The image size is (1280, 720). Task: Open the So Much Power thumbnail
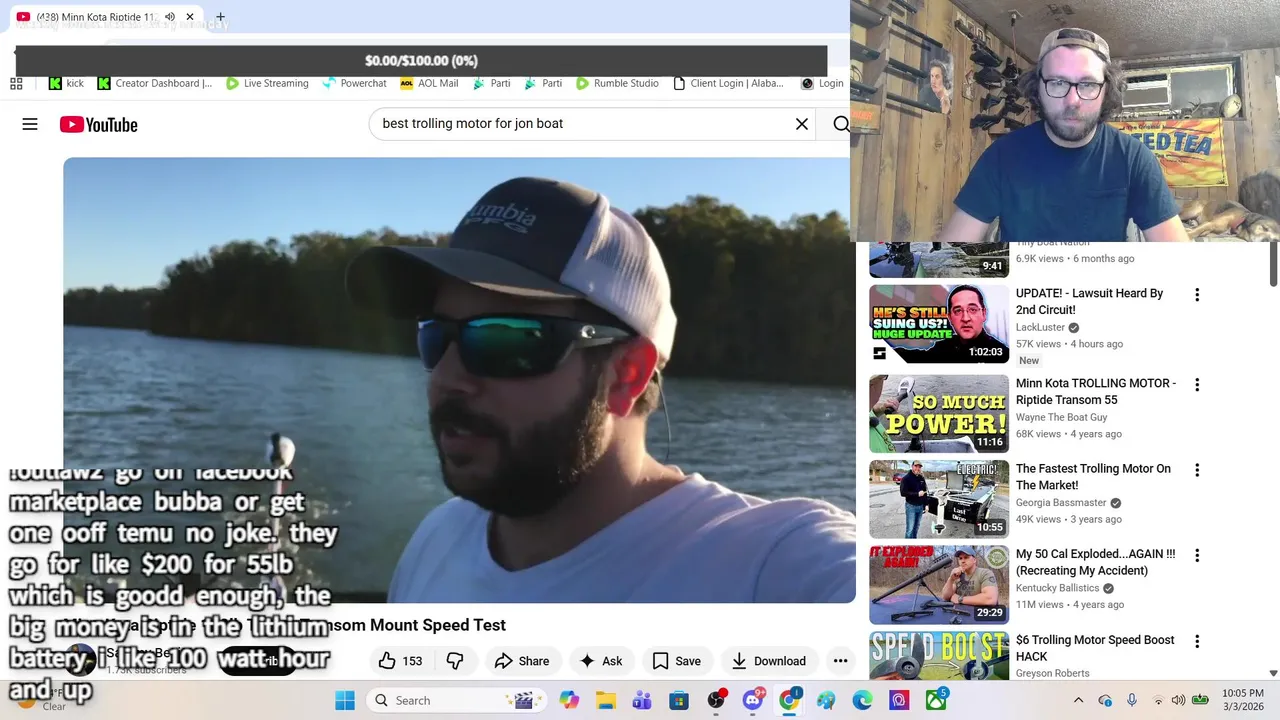939,413
